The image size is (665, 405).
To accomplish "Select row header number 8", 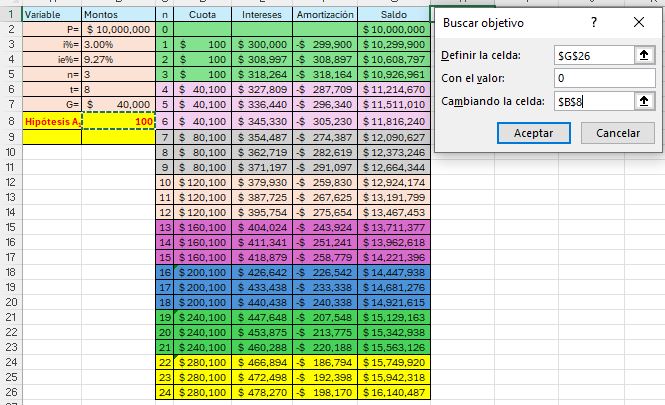I will click(9, 120).
